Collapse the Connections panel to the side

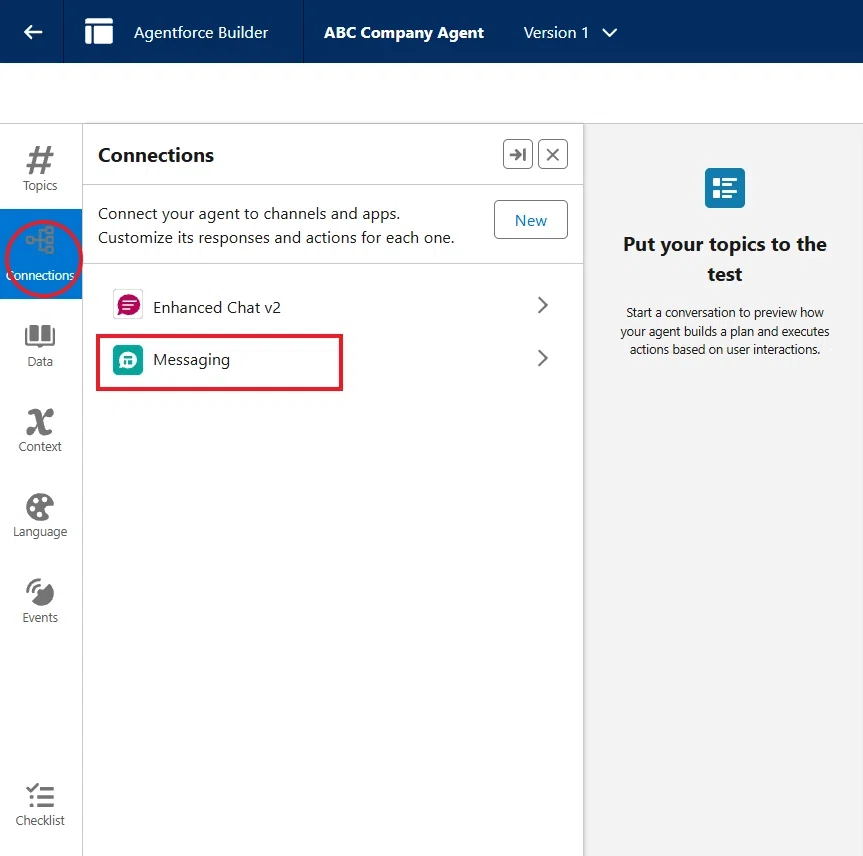(x=517, y=154)
